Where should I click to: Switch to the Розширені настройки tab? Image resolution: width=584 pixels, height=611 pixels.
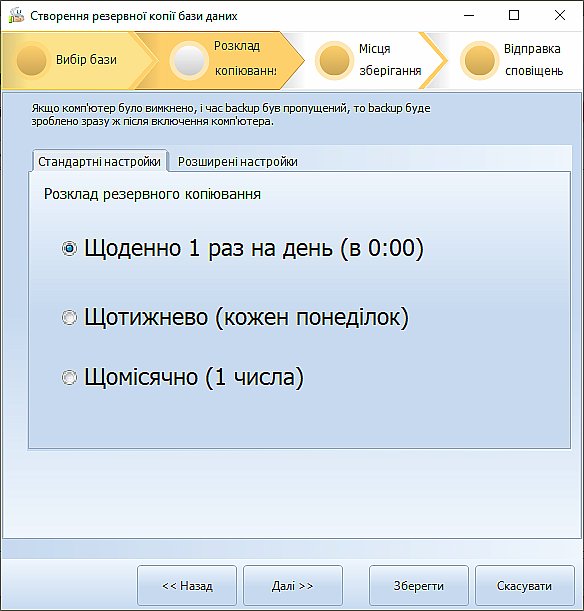[238, 161]
